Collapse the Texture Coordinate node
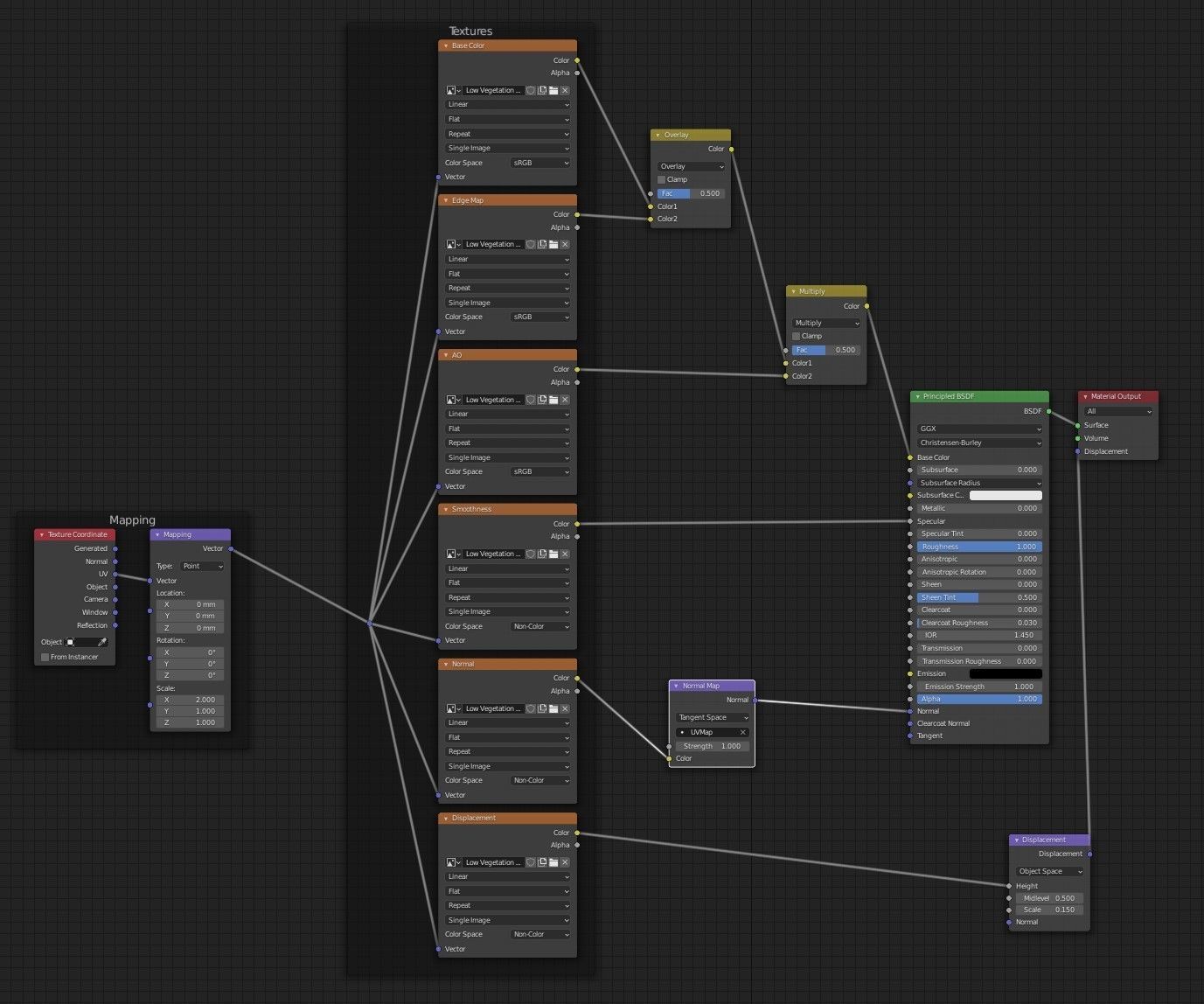Screen dimensions: 1204x1004 tap(42, 534)
